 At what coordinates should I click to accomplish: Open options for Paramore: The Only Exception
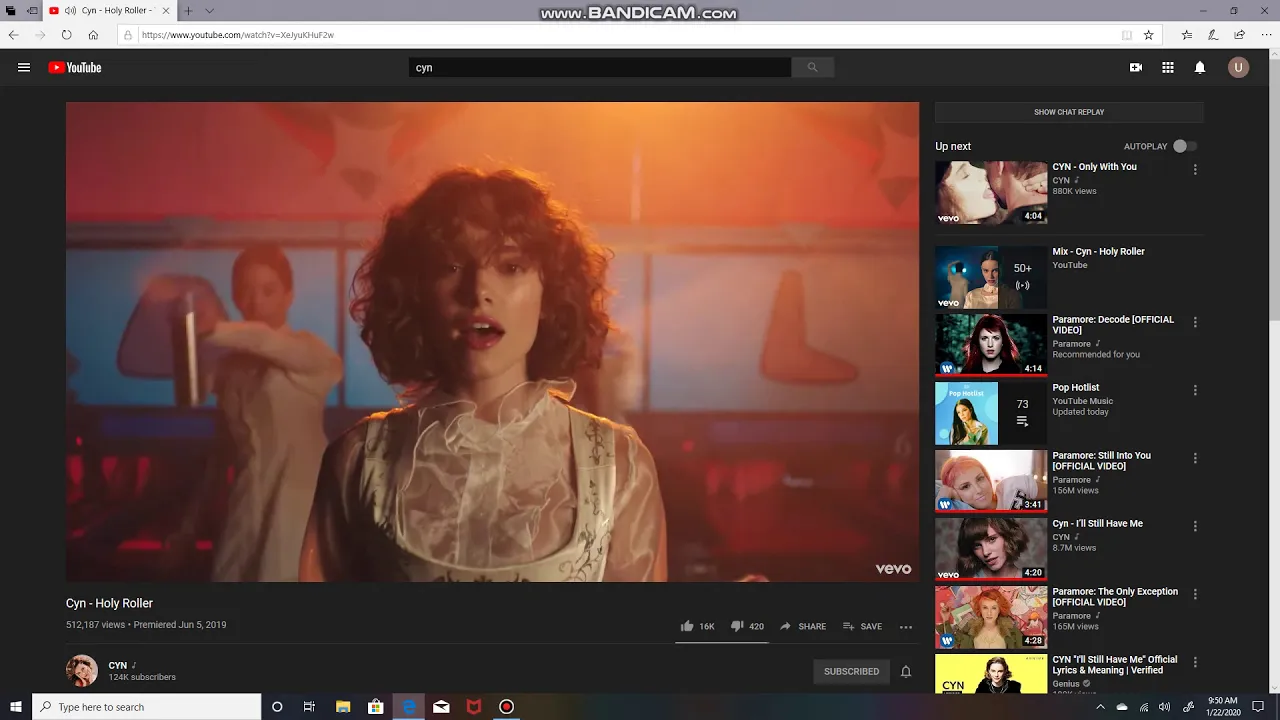(x=1195, y=594)
